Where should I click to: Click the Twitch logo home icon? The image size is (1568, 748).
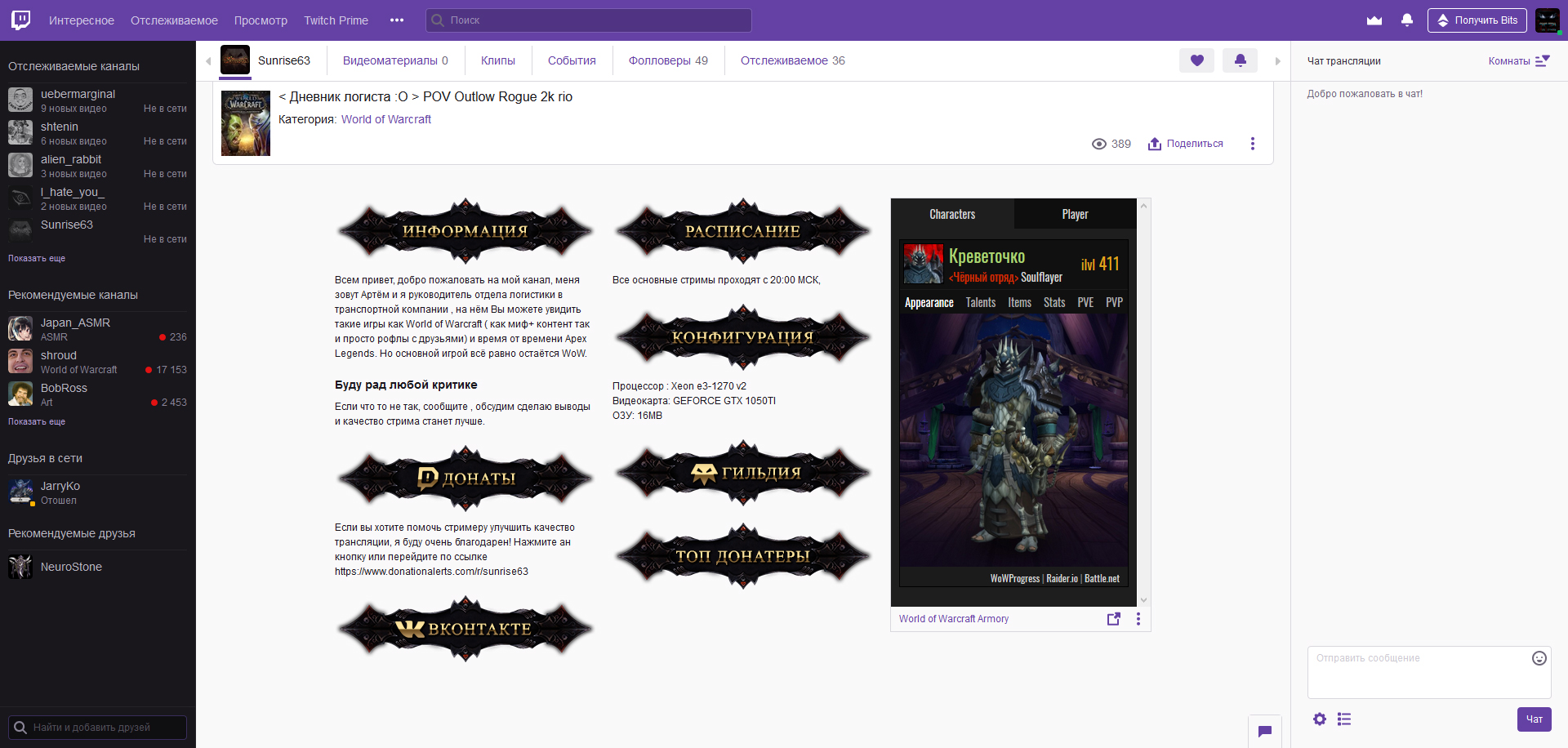click(21, 20)
